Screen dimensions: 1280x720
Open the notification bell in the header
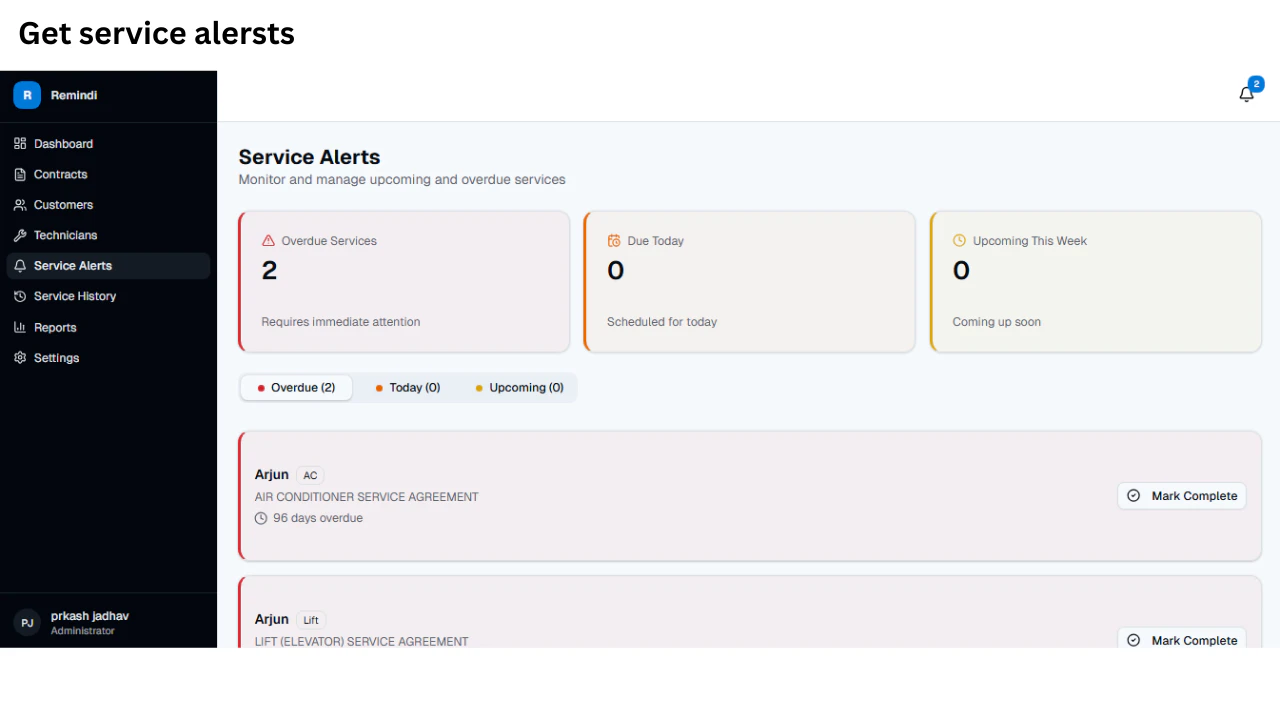(1246, 95)
